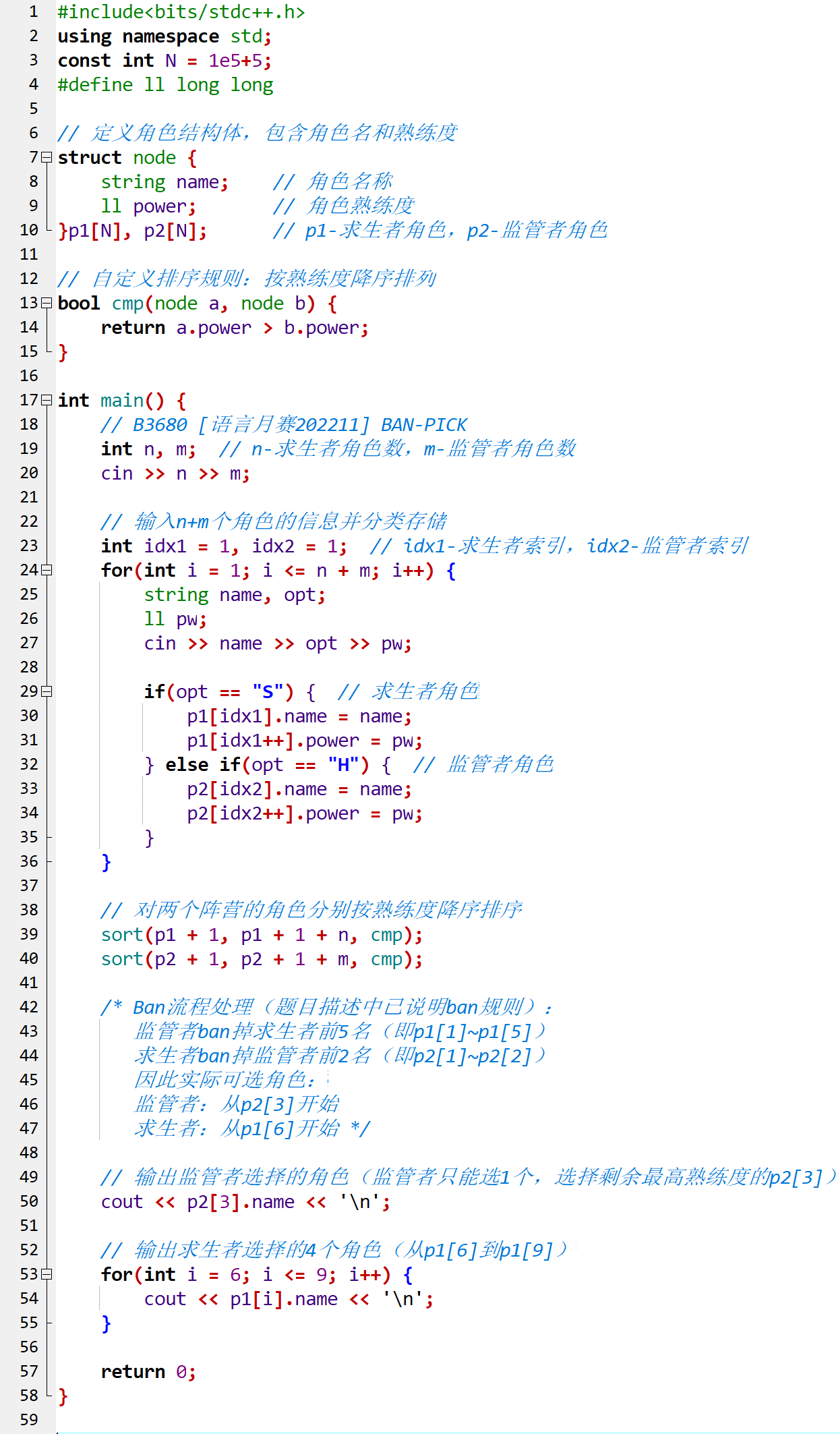Click '}p1[N], p2[N];' array declaration
This screenshot has width=840, height=1434.
(132, 231)
